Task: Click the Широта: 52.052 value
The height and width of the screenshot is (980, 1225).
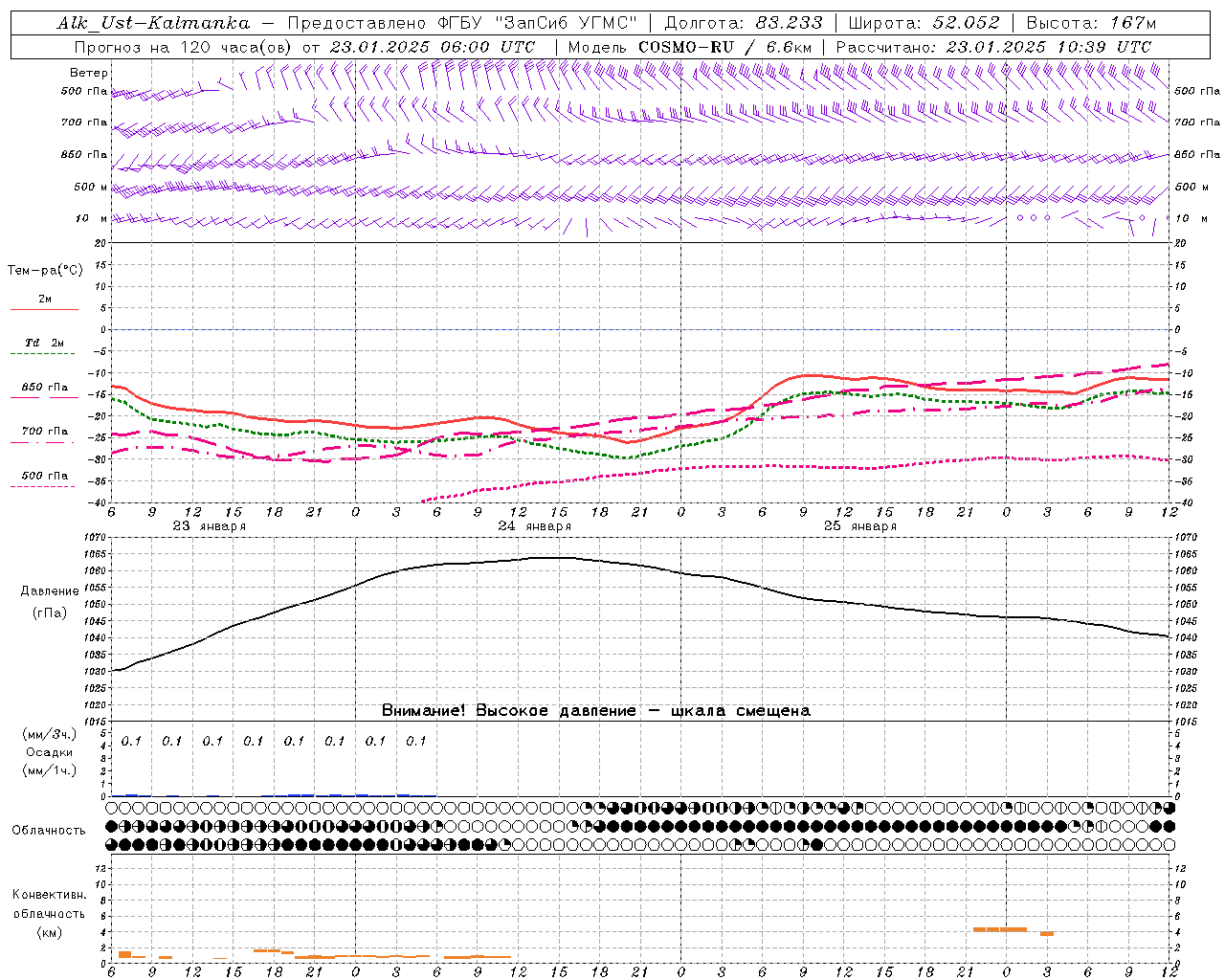Action: [x=924, y=23]
